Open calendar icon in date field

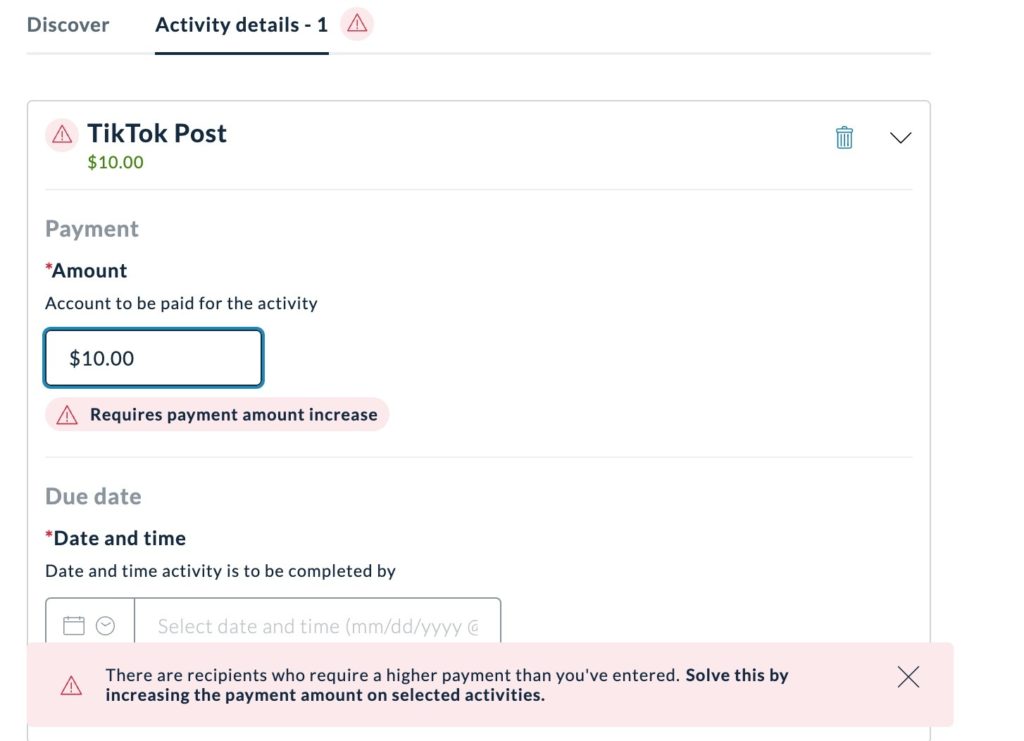coord(74,625)
